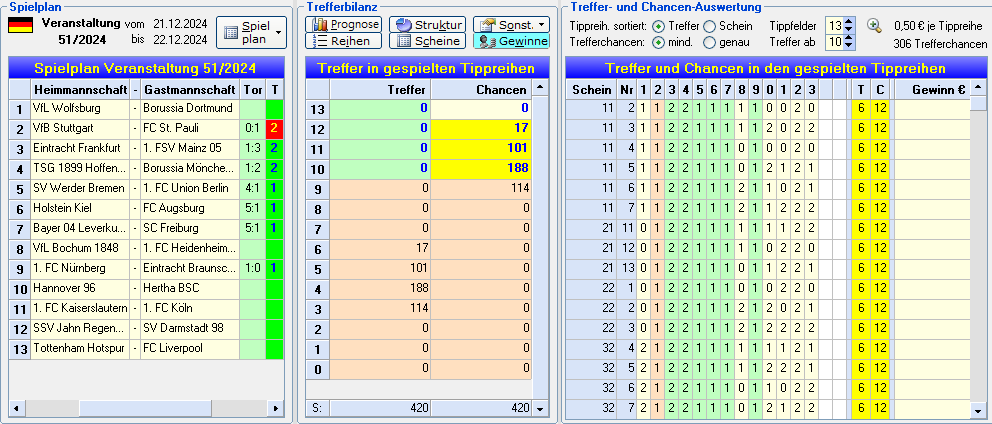Select the SV Werder Bremen row
The width and height of the screenshot is (992, 424).
pyautogui.click(x=146, y=188)
